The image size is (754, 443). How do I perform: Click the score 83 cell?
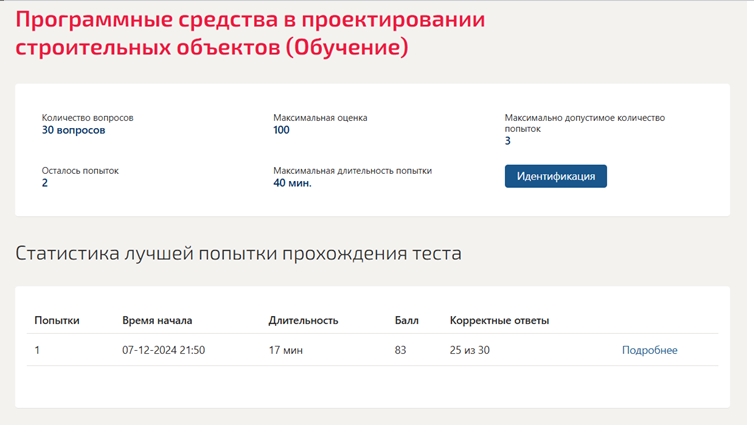point(401,350)
